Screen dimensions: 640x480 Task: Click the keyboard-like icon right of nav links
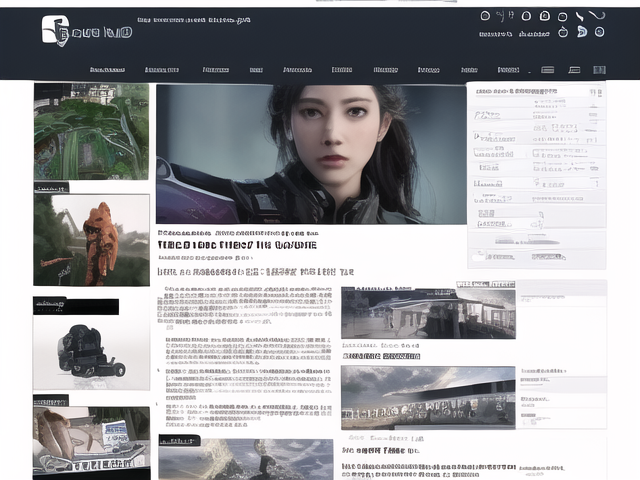[x=547, y=70]
